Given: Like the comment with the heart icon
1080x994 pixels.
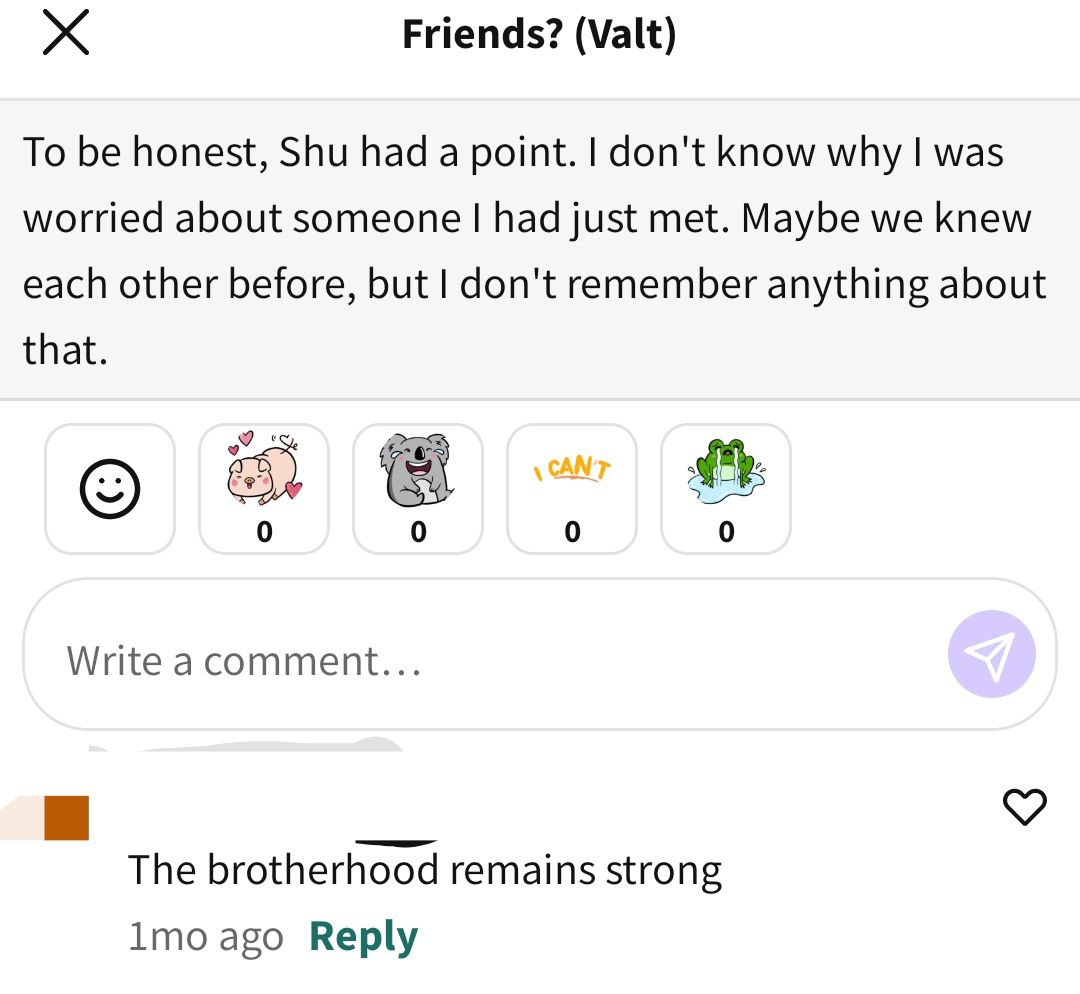Looking at the screenshot, I should (x=1024, y=807).
